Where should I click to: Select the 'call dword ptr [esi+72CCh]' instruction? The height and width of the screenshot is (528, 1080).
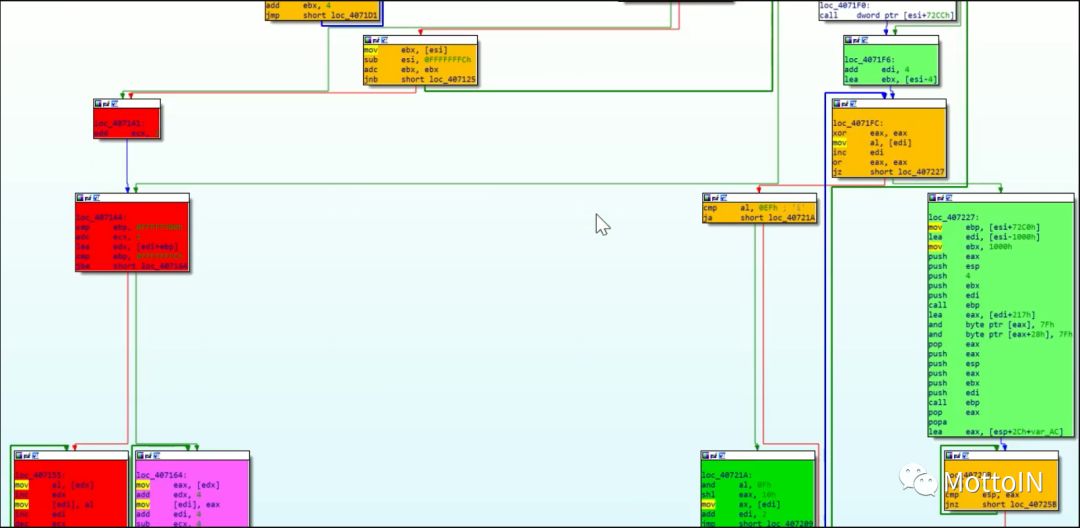coord(886,15)
